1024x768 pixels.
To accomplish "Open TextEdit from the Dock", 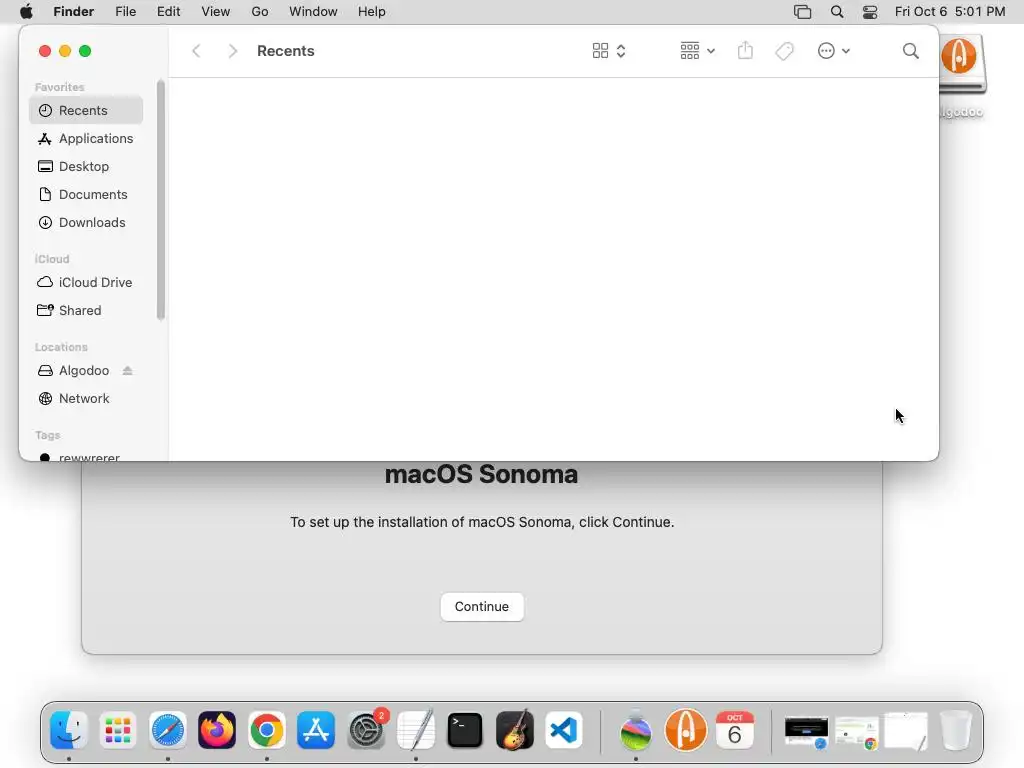I will (415, 730).
